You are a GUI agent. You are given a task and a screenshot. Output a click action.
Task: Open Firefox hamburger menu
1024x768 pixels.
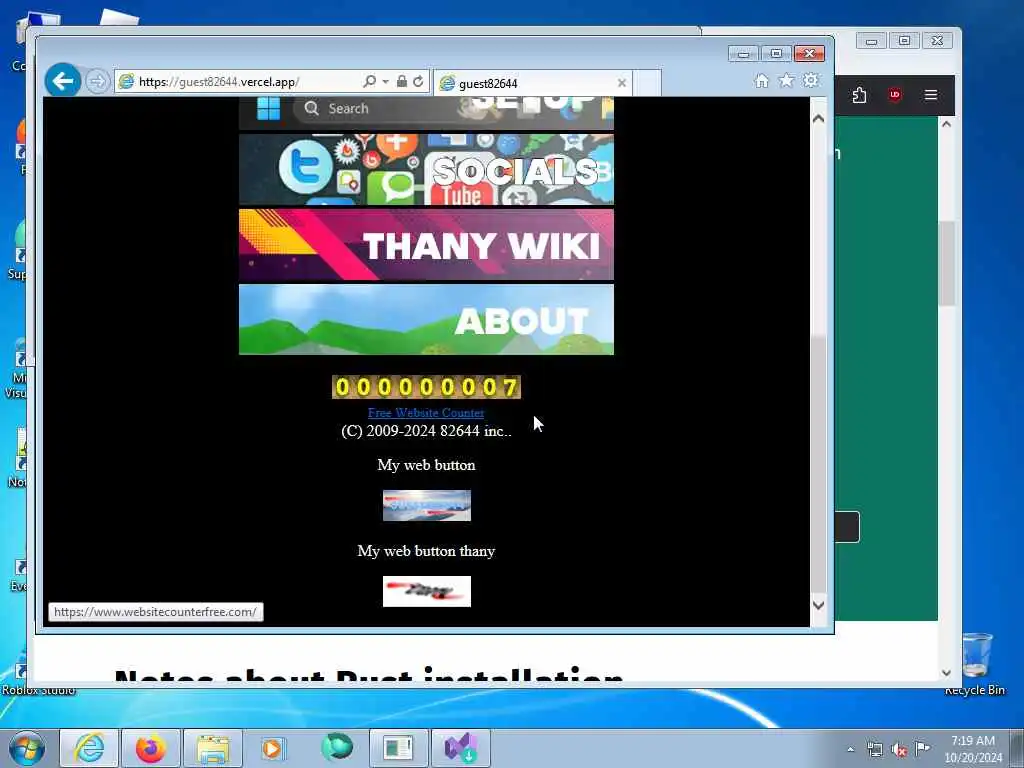[x=931, y=95]
